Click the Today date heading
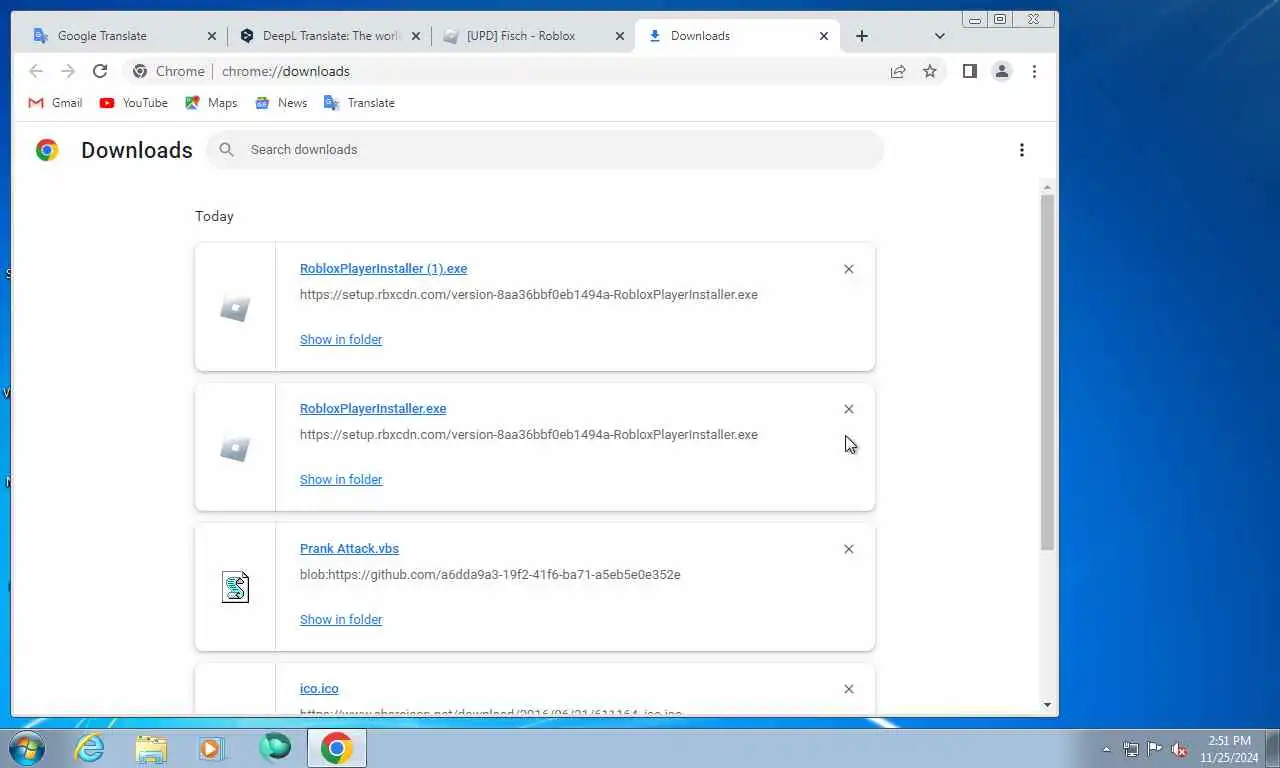This screenshot has height=768, width=1280. pyautogui.click(x=214, y=216)
